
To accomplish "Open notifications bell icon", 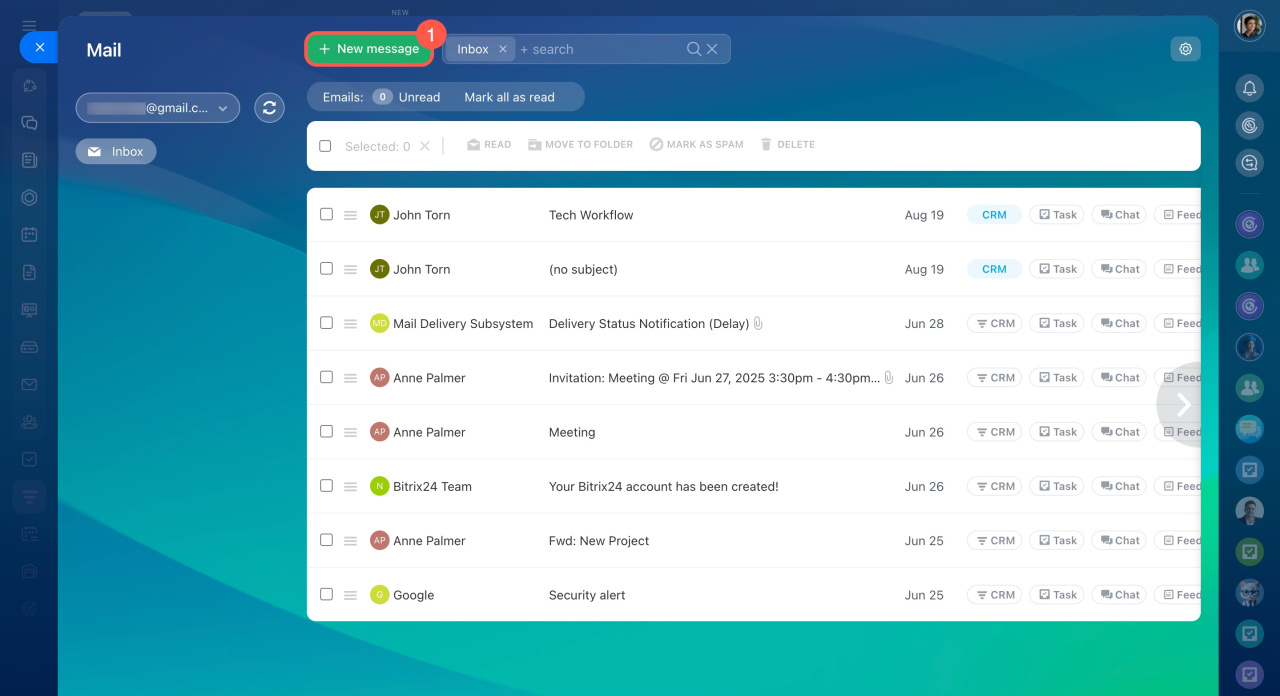I will [1250, 89].
